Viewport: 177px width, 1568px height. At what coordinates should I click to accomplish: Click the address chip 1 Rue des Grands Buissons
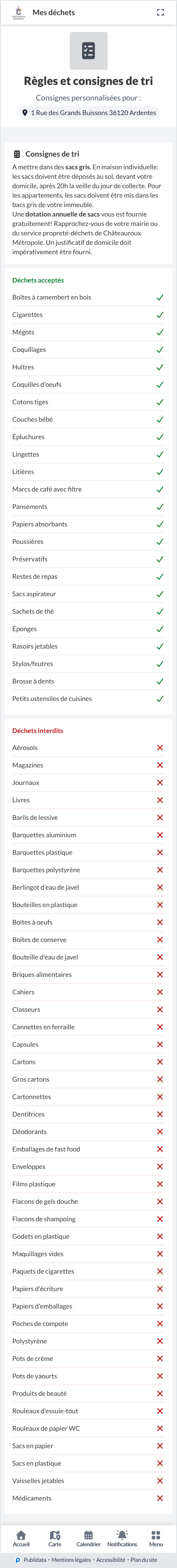tap(89, 113)
